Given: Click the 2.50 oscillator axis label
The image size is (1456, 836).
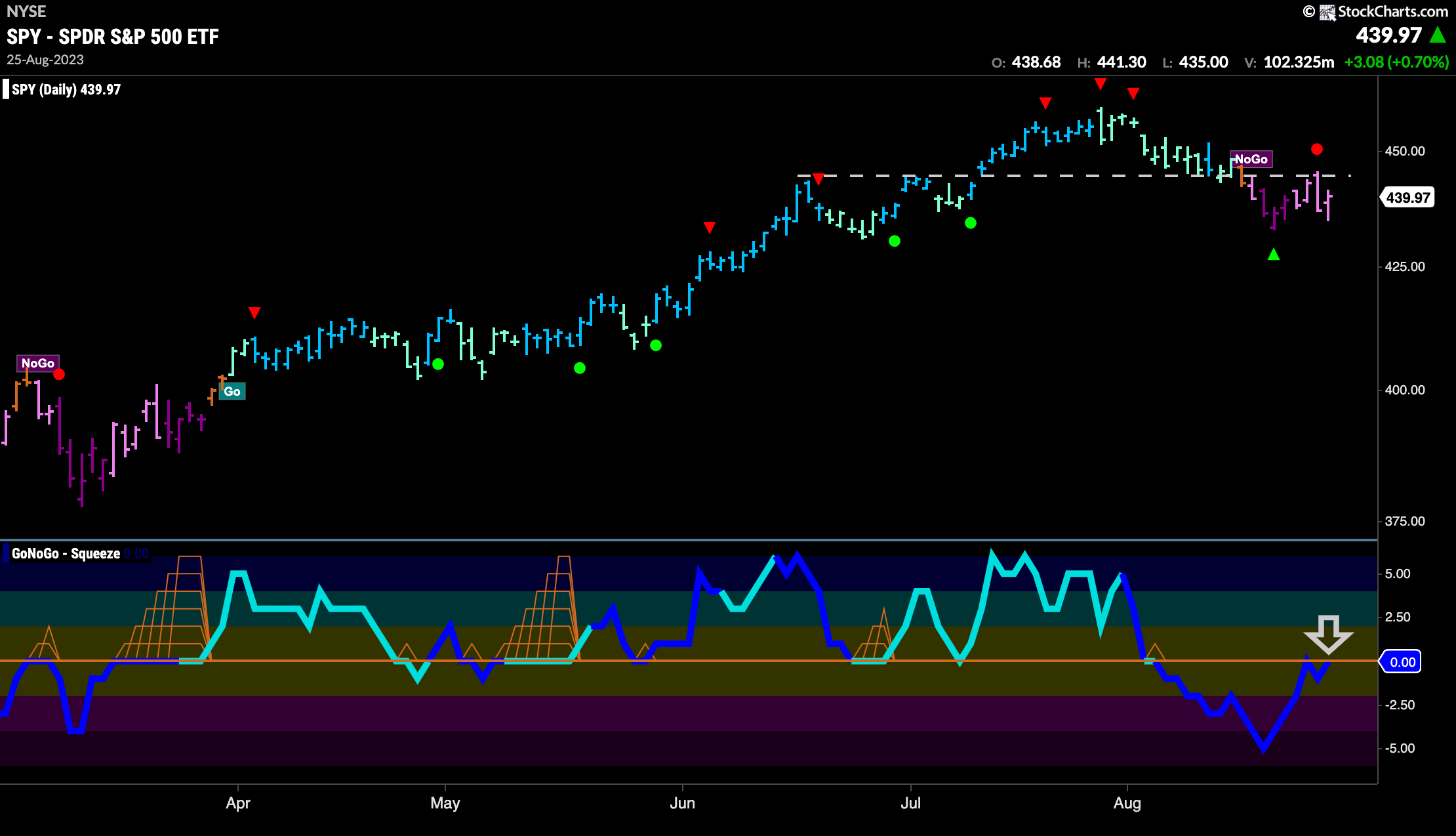Looking at the screenshot, I should pos(1398,617).
